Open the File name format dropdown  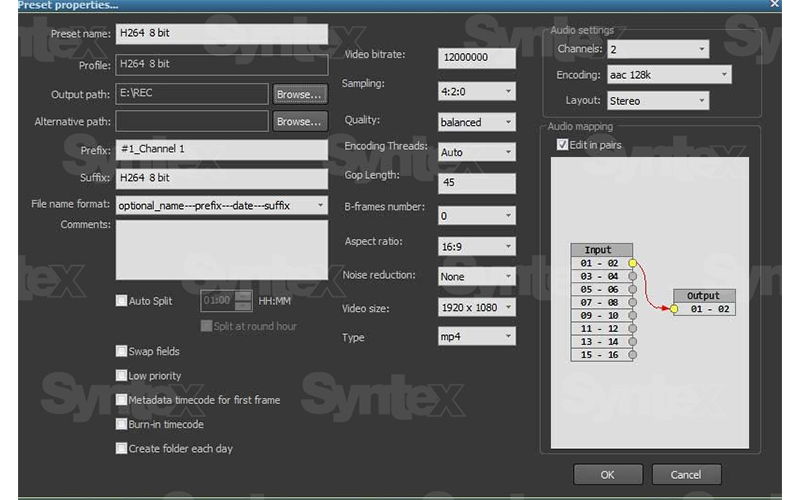[221, 206]
